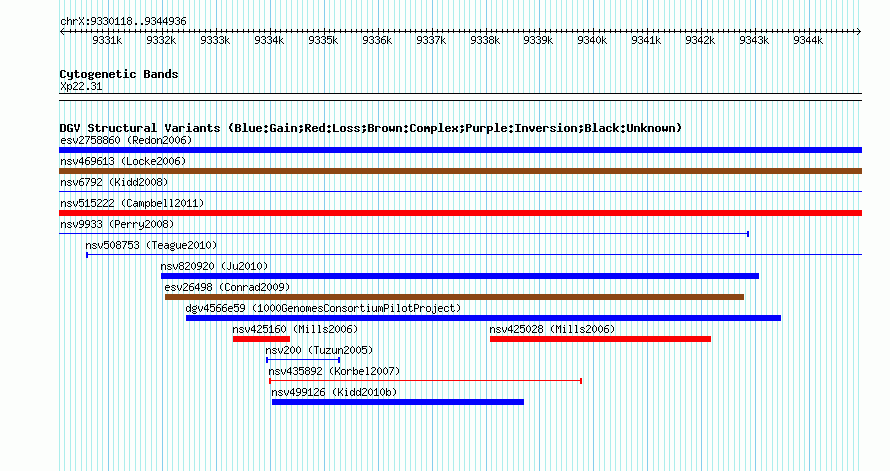Click the 9339k ruler tick label
Screen dimensions: 890x471
pyautogui.click(x=538, y=40)
